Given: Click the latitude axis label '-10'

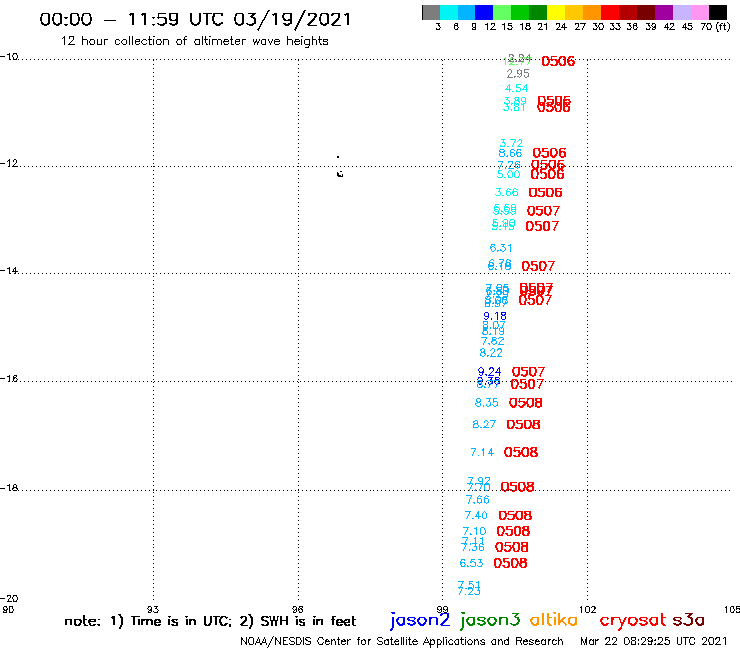Looking at the screenshot, I should (9, 57).
